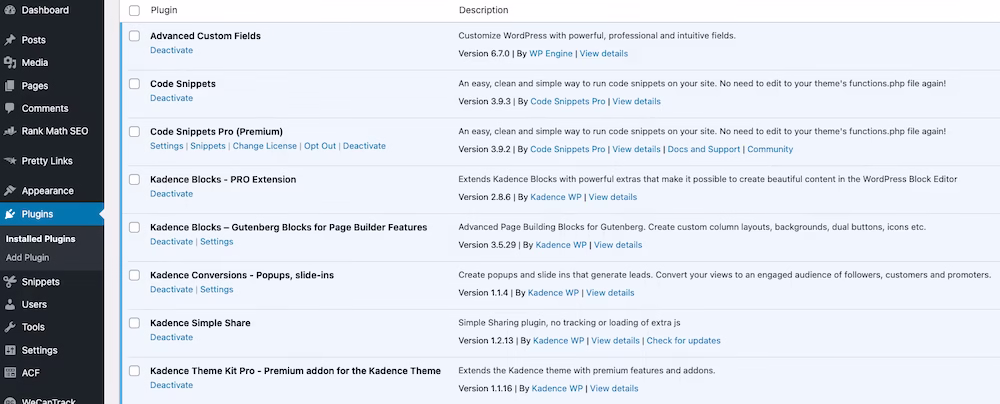The height and width of the screenshot is (404, 1000).
Task: Click the Pretty Links star icon
Action: [10, 161]
